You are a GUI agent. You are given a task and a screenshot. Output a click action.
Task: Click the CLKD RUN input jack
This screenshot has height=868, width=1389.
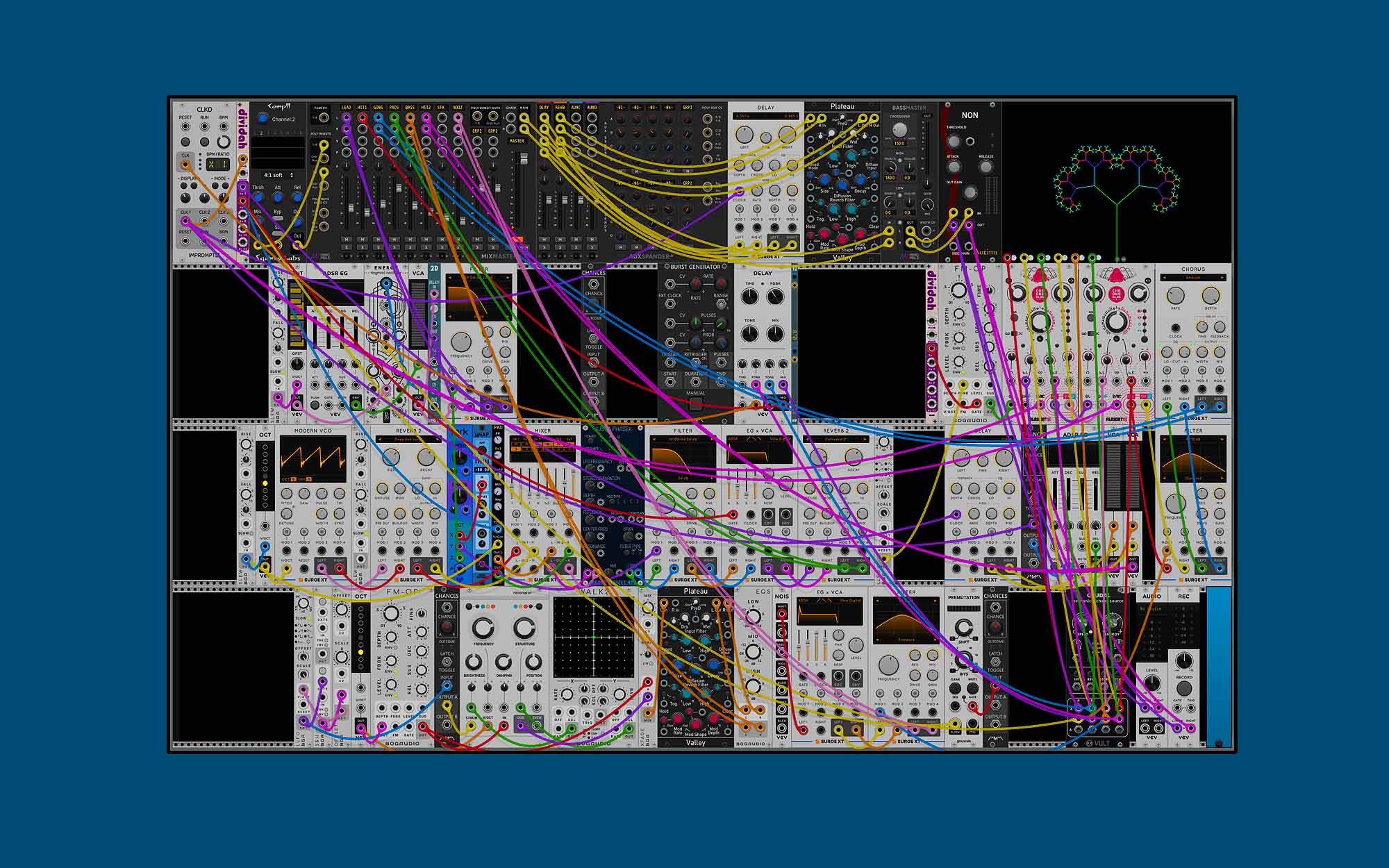205,126
